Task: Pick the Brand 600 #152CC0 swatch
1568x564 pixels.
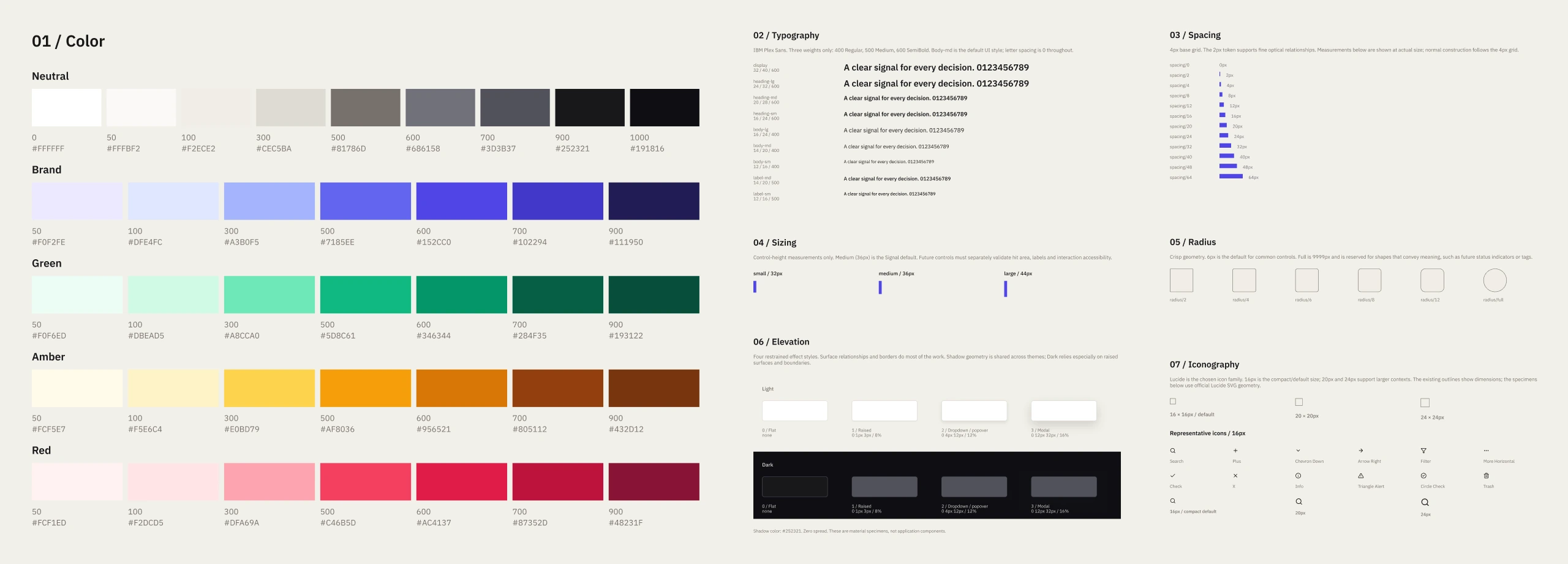Action: [x=462, y=201]
